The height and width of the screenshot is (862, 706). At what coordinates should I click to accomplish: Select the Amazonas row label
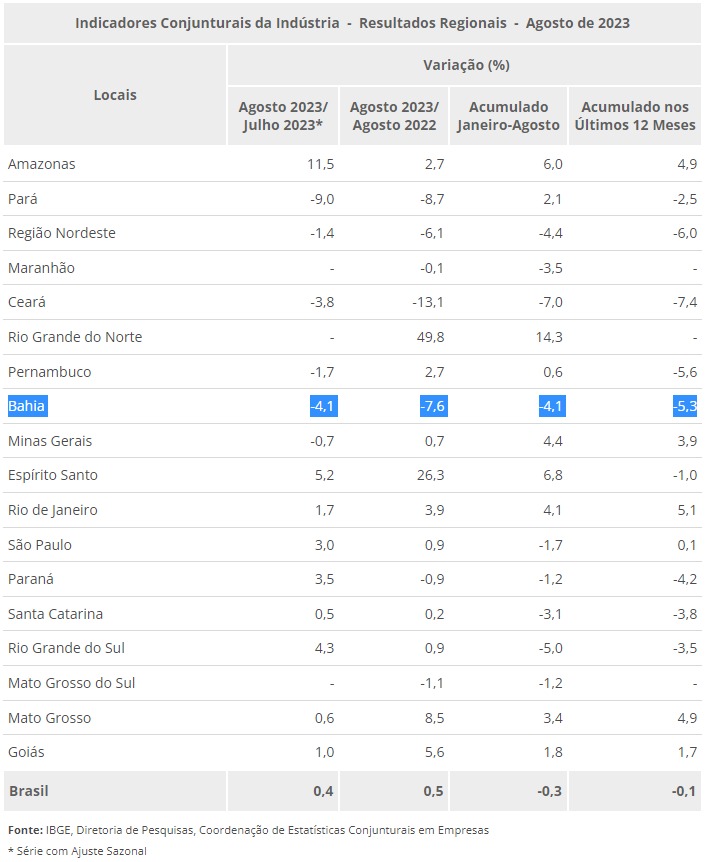42,164
